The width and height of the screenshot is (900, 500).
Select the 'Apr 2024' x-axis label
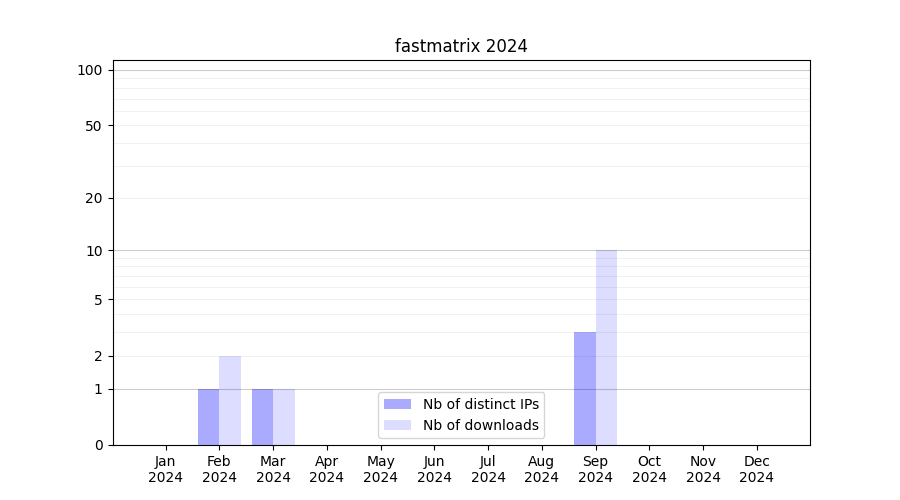(x=327, y=469)
